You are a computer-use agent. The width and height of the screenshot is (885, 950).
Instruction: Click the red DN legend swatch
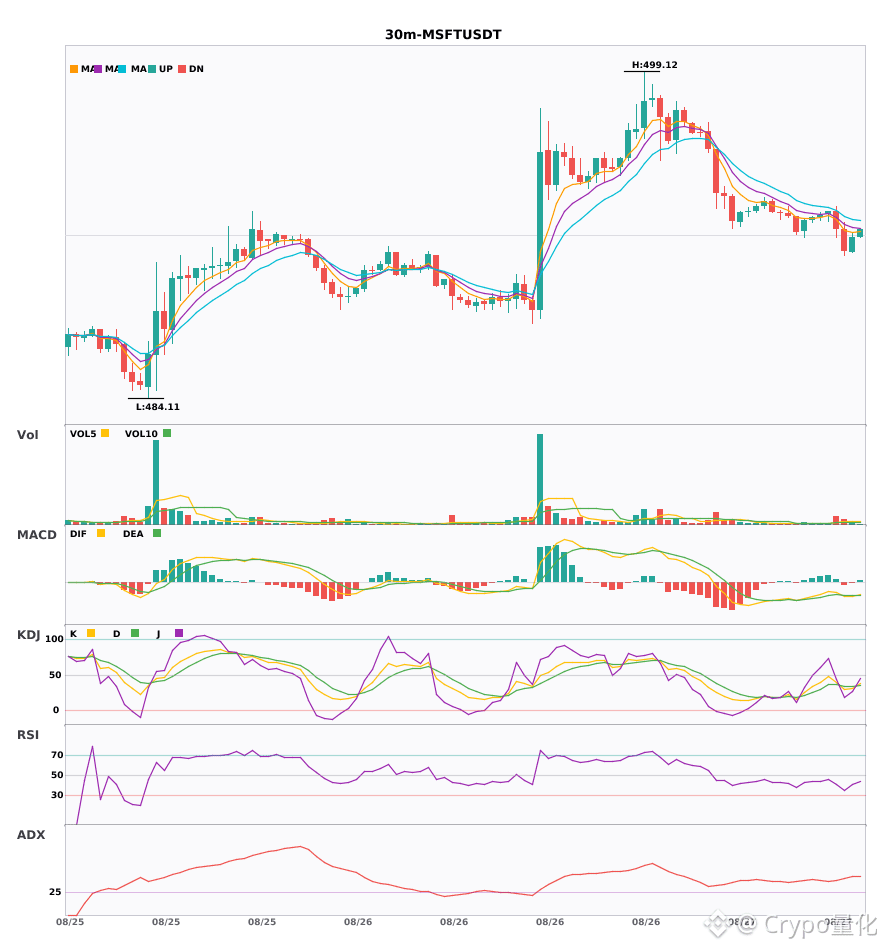point(182,69)
